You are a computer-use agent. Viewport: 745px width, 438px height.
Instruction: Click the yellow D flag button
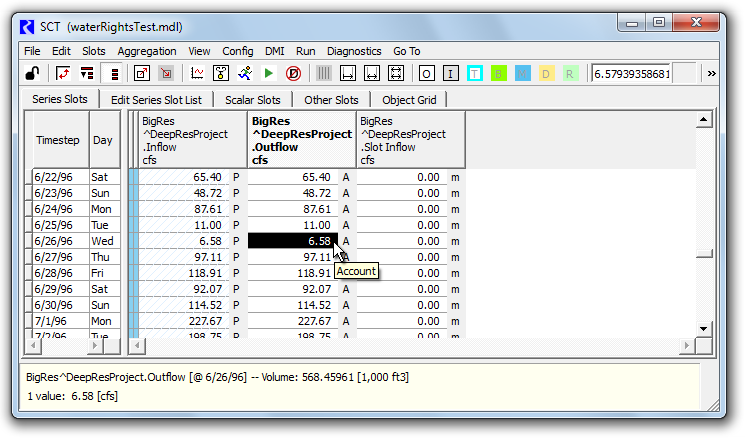click(546, 74)
